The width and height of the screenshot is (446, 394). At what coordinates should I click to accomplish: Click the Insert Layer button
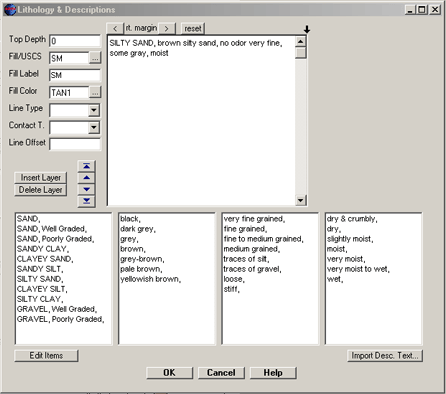(41, 178)
